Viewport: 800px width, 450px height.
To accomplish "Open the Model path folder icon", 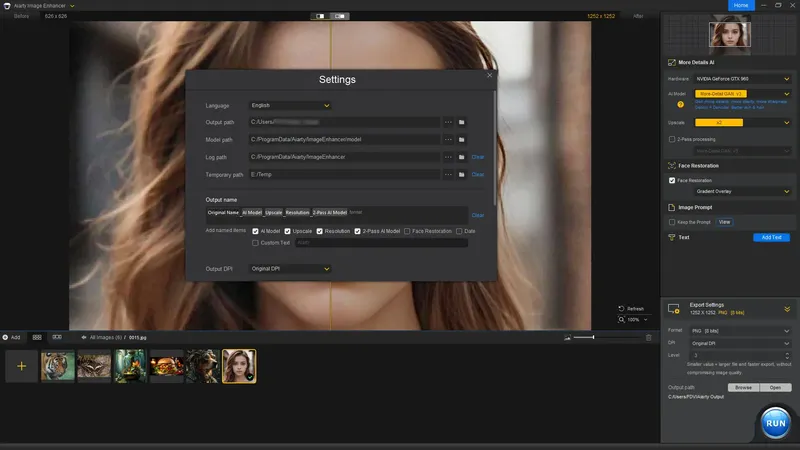I will (461, 140).
